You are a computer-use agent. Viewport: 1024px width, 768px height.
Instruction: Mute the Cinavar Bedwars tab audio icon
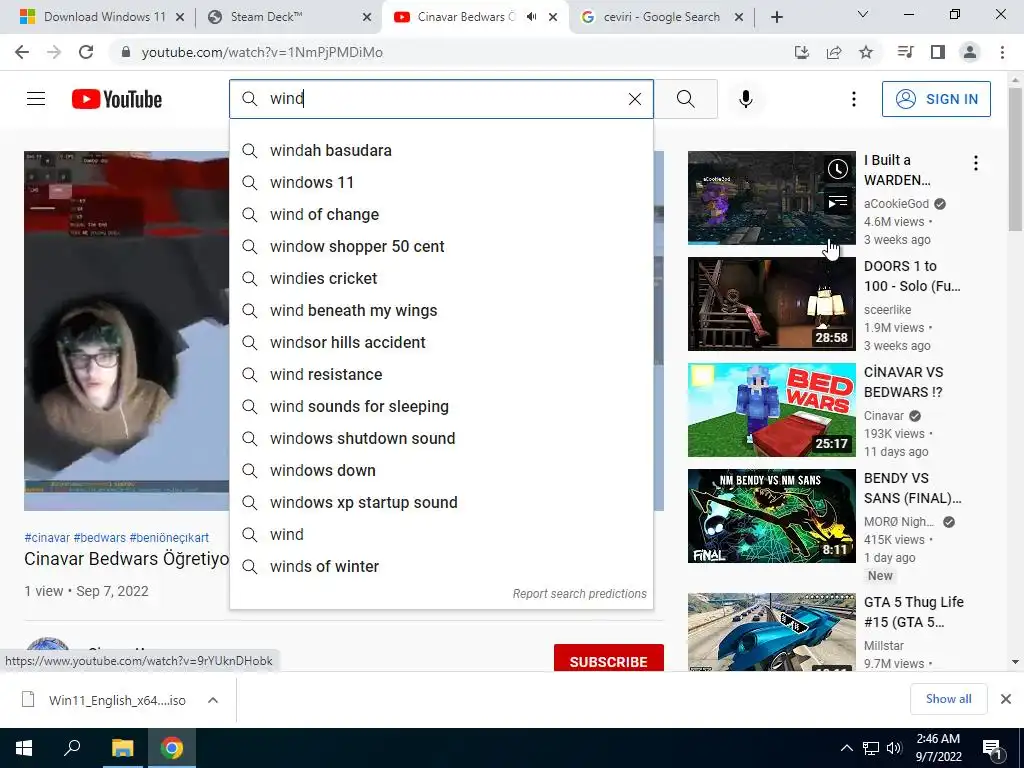click(x=532, y=17)
